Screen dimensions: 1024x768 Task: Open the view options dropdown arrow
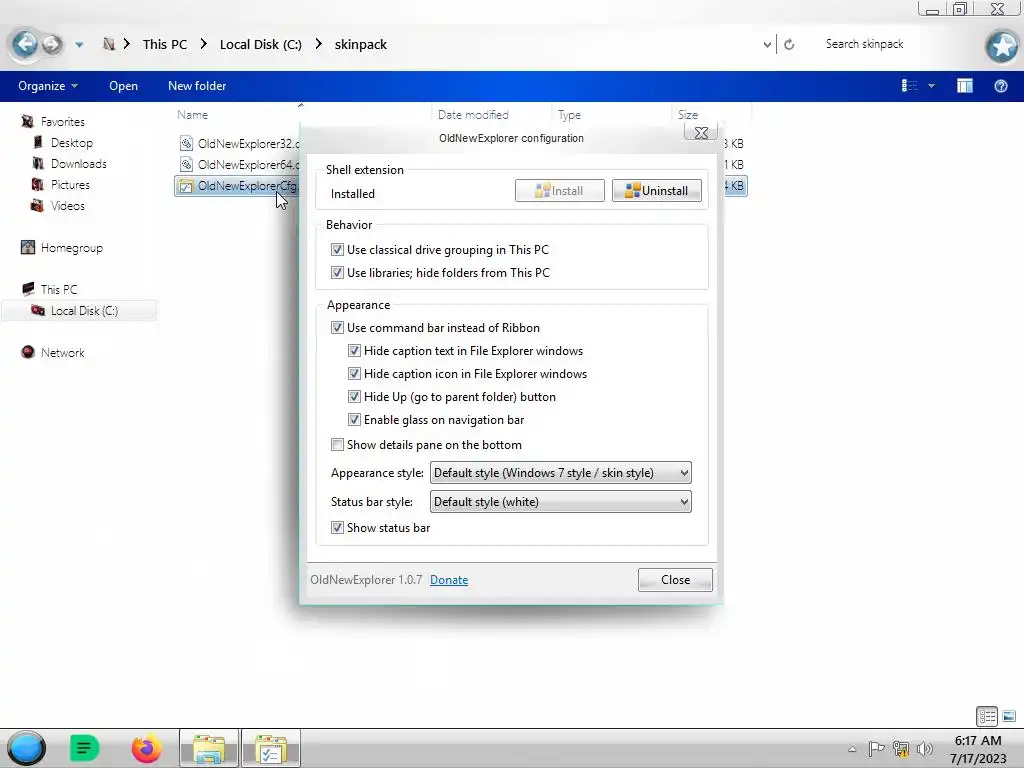pos(931,86)
